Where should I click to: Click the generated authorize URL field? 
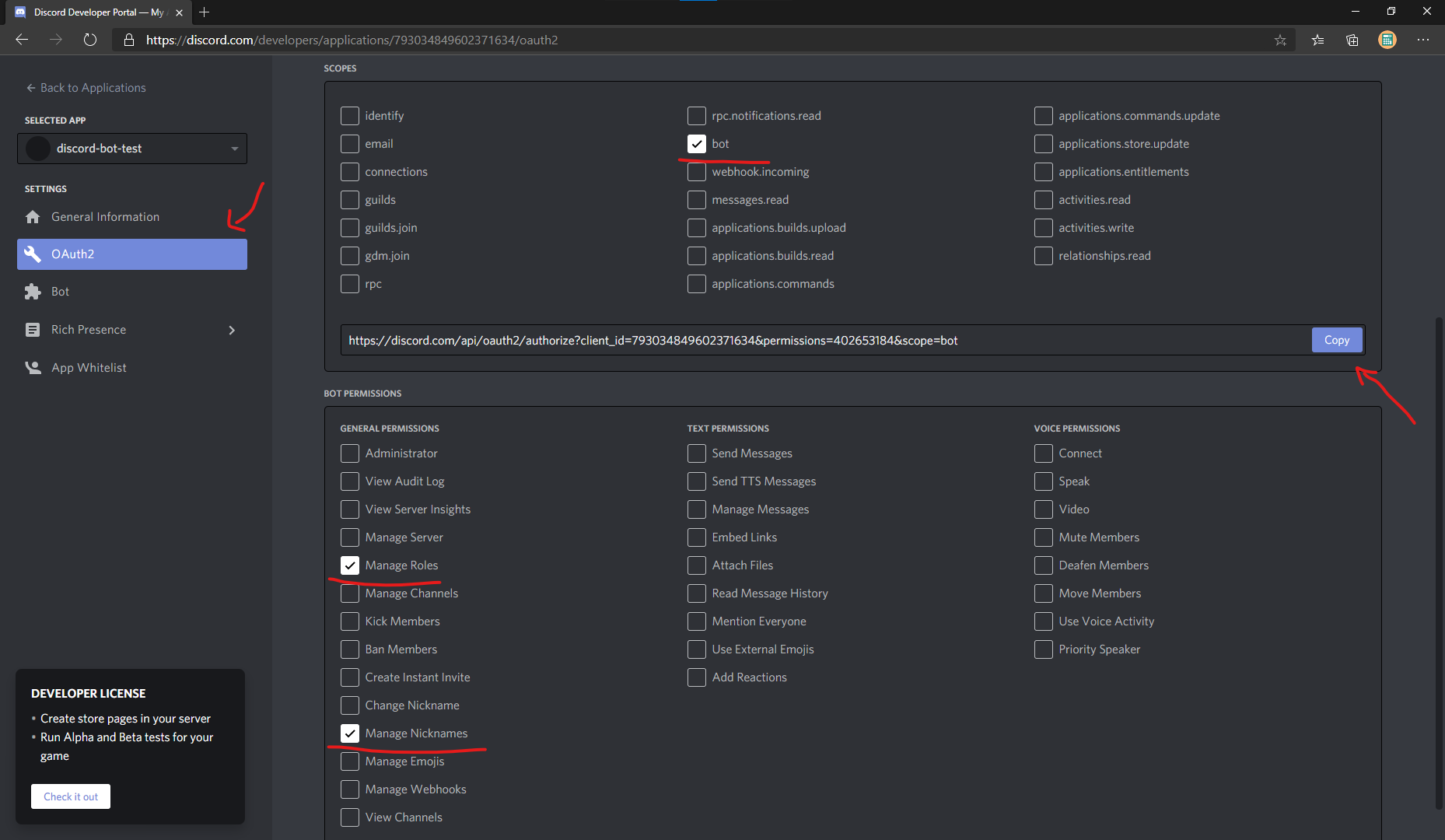coord(825,340)
